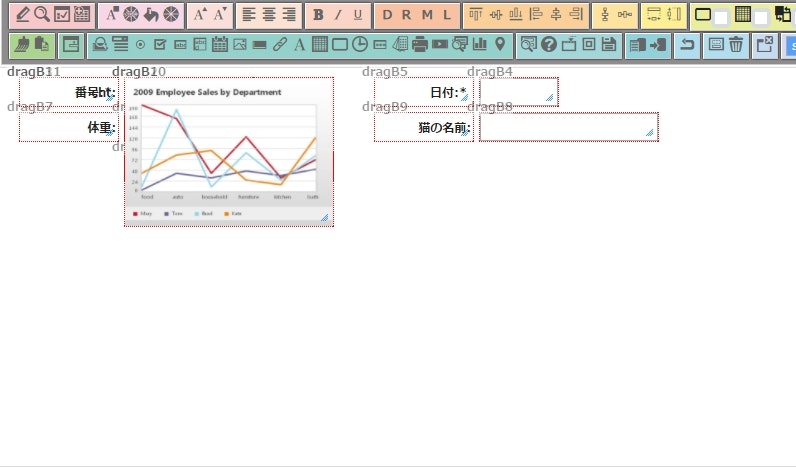The image size is (796, 467).
Task: Align selected elements to left edge
Action: [x=536, y=15]
